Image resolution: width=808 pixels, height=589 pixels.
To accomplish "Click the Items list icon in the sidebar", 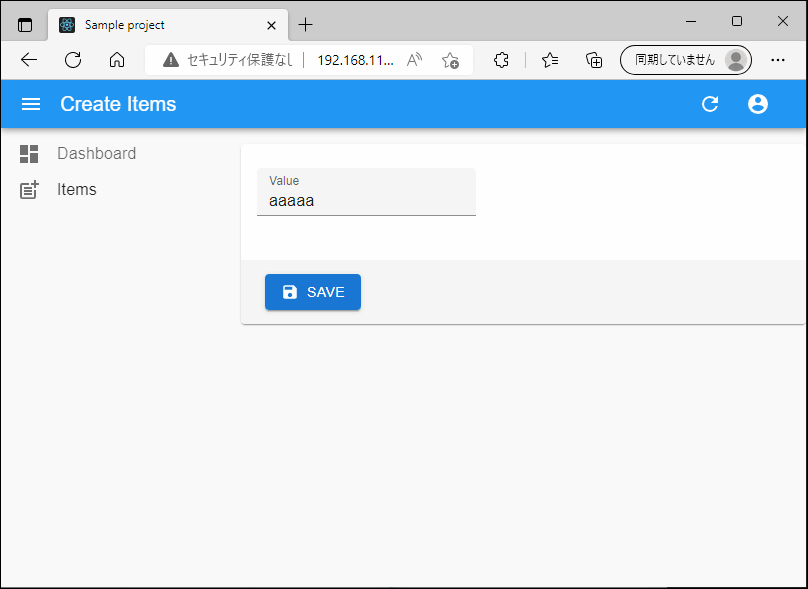I will (x=29, y=190).
